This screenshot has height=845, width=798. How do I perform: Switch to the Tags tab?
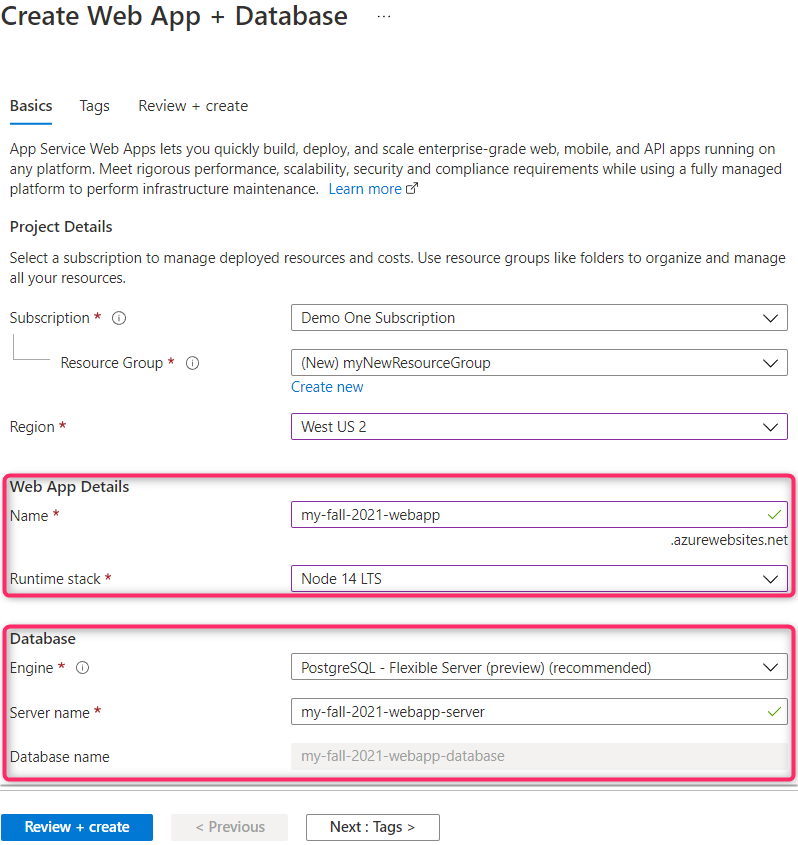(94, 106)
